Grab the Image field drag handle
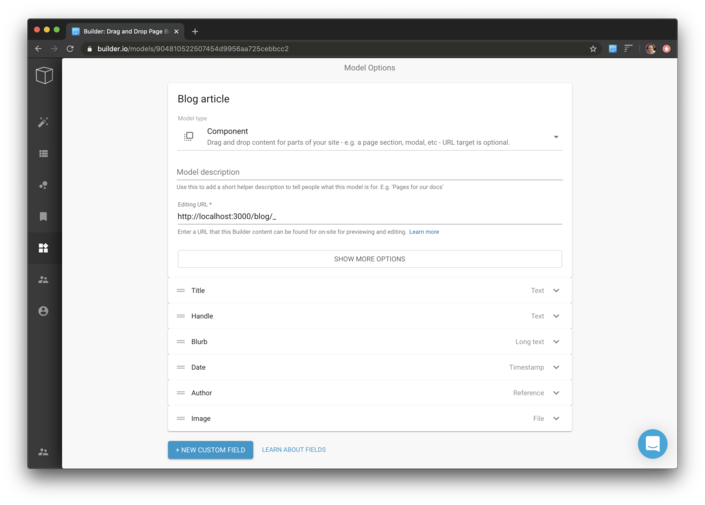The width and height of the screenshot is (705, 505). [x=181, y=418]
